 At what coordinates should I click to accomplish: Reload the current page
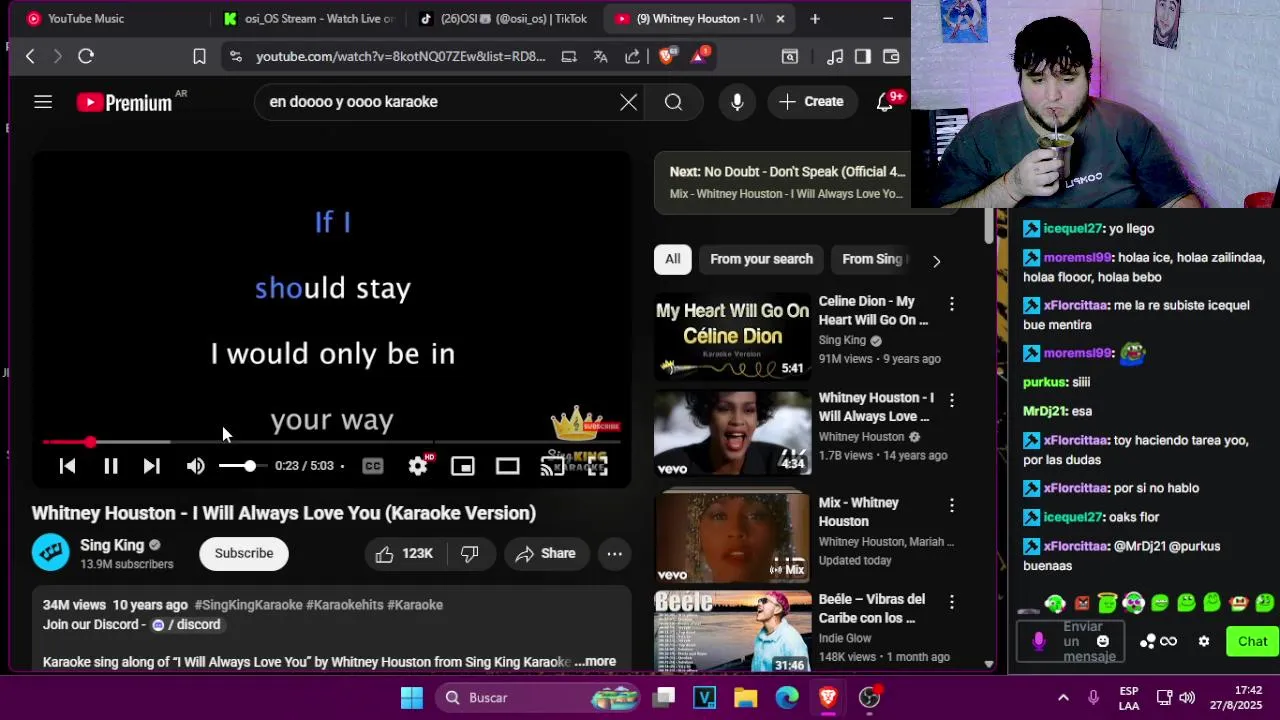point(86,57)
